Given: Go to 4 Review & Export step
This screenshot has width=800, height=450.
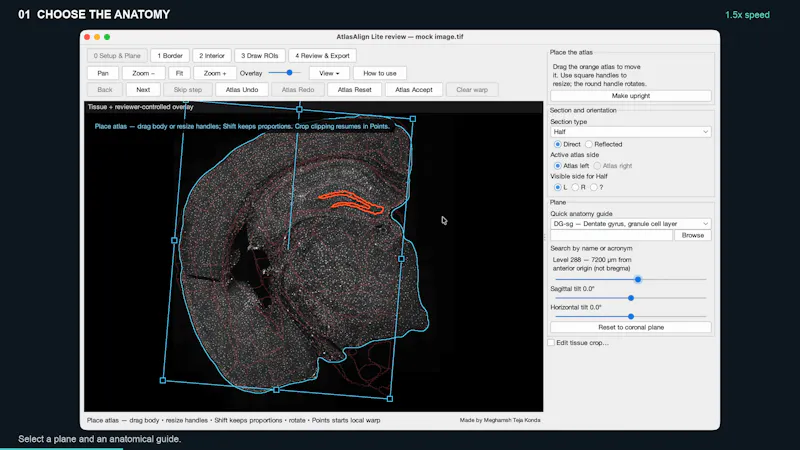Looking at the screenshot, I should point(322,56).
